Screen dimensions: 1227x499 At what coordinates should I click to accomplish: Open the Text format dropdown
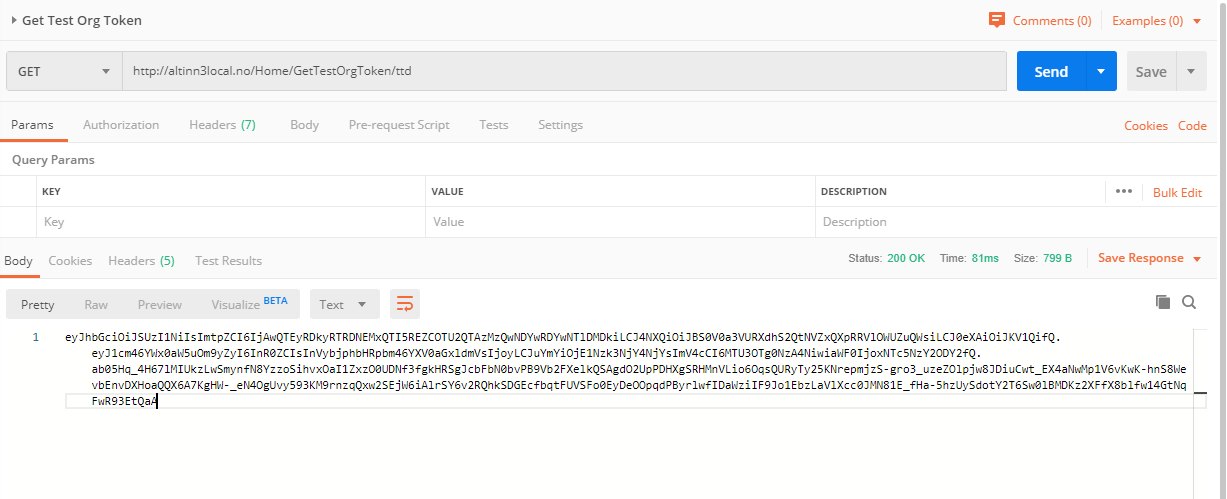point(344,304)
